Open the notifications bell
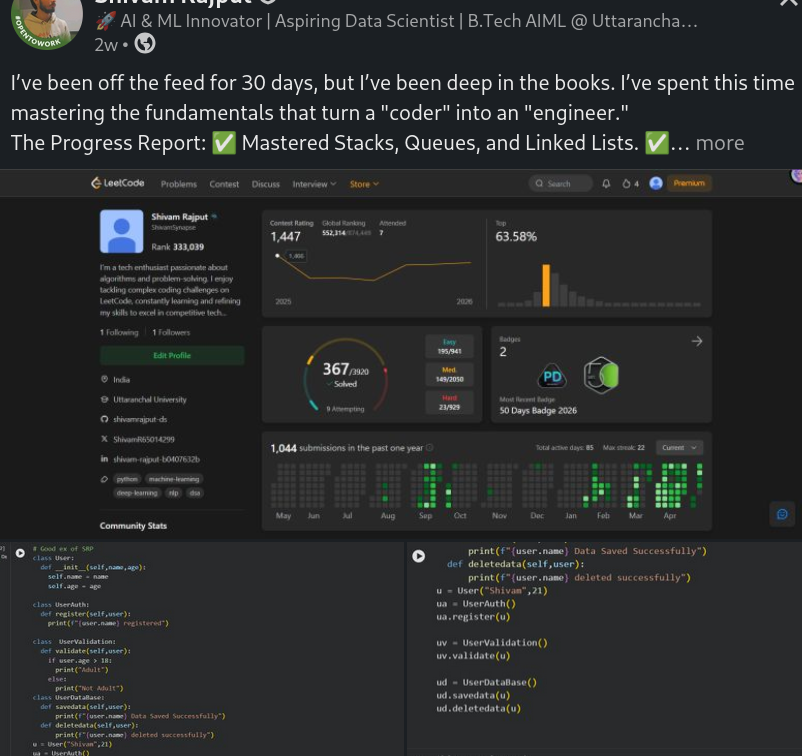Image resolution: width=802 pixels, height=756 pixels. tap(606, 184)
